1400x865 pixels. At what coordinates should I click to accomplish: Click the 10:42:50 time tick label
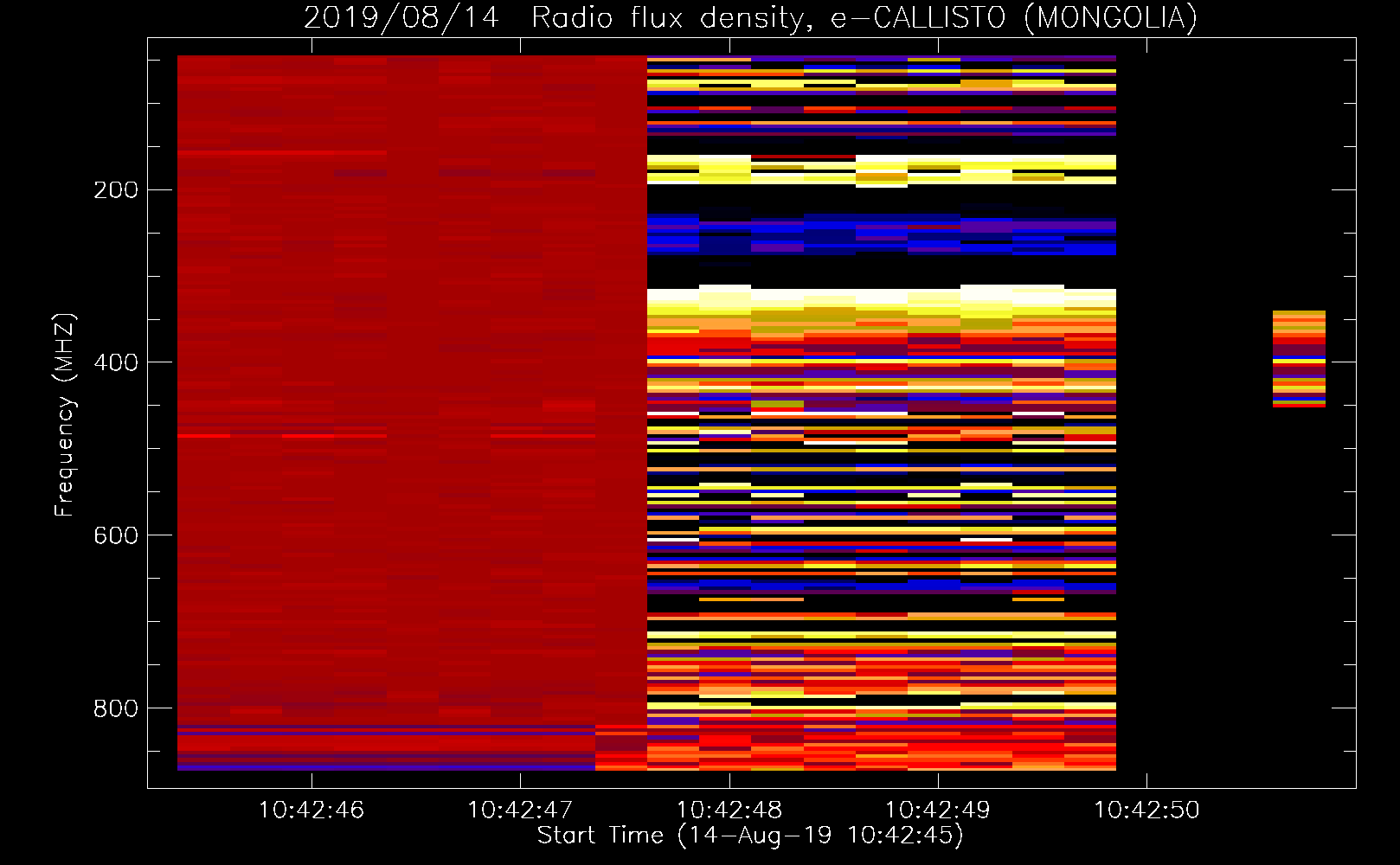coord(1146,811)
